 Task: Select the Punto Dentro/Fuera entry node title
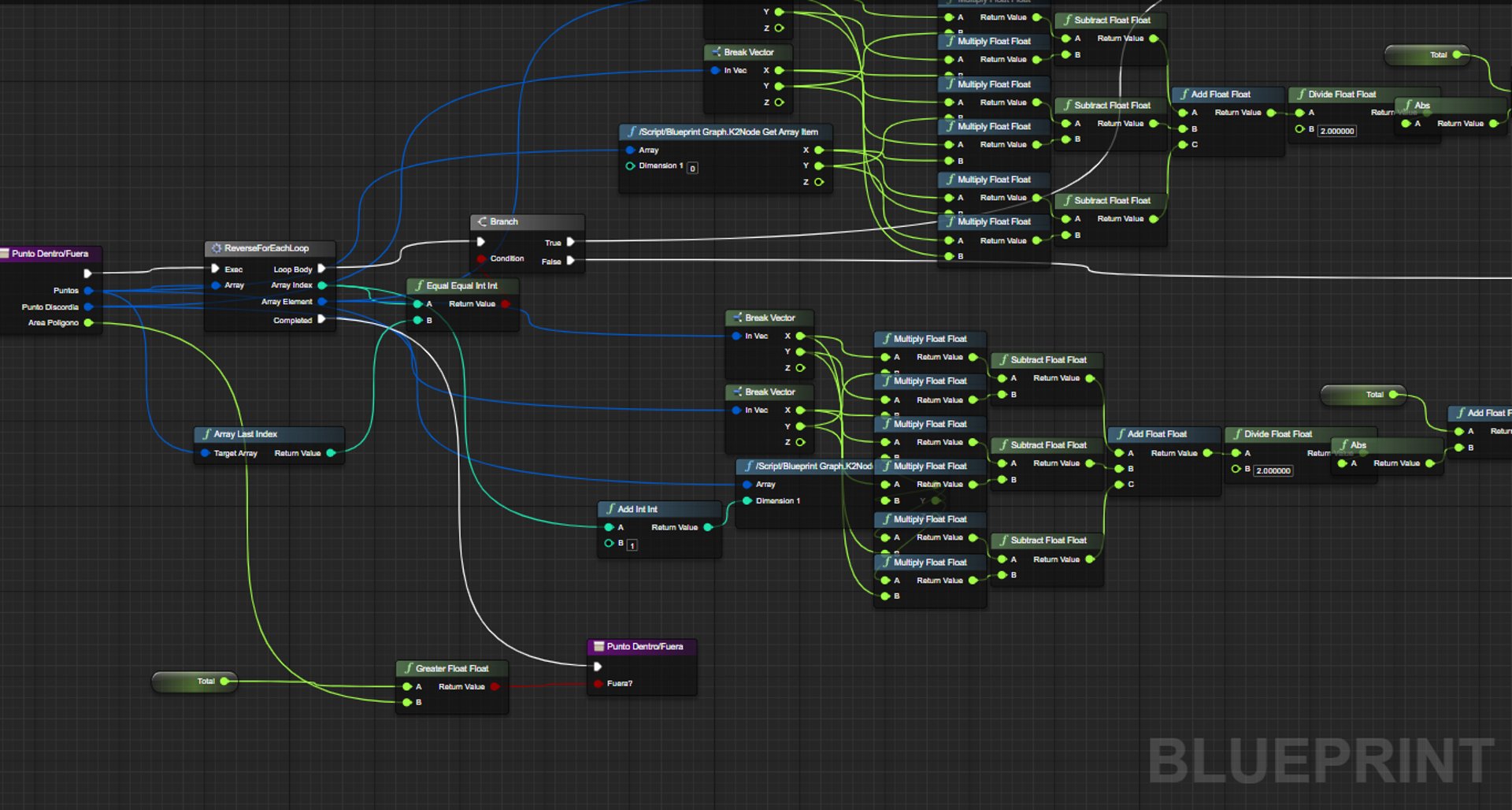point(50,254)
